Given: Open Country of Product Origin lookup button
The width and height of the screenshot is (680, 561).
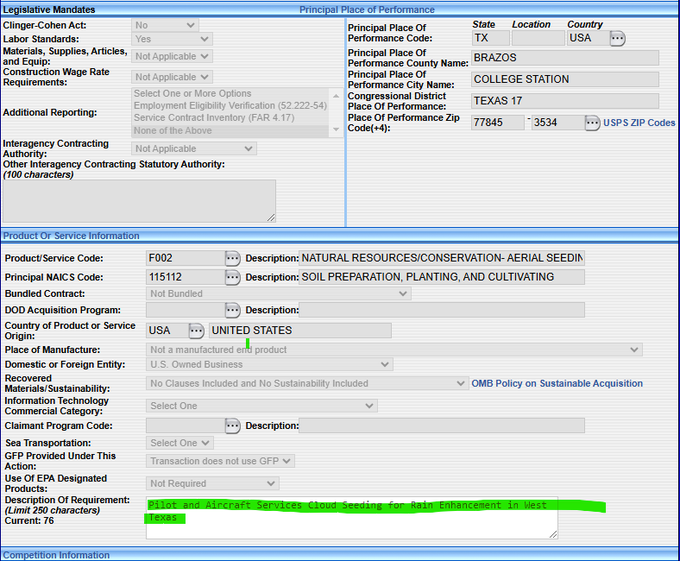Looking at the screenshot, I should [196, 331].
